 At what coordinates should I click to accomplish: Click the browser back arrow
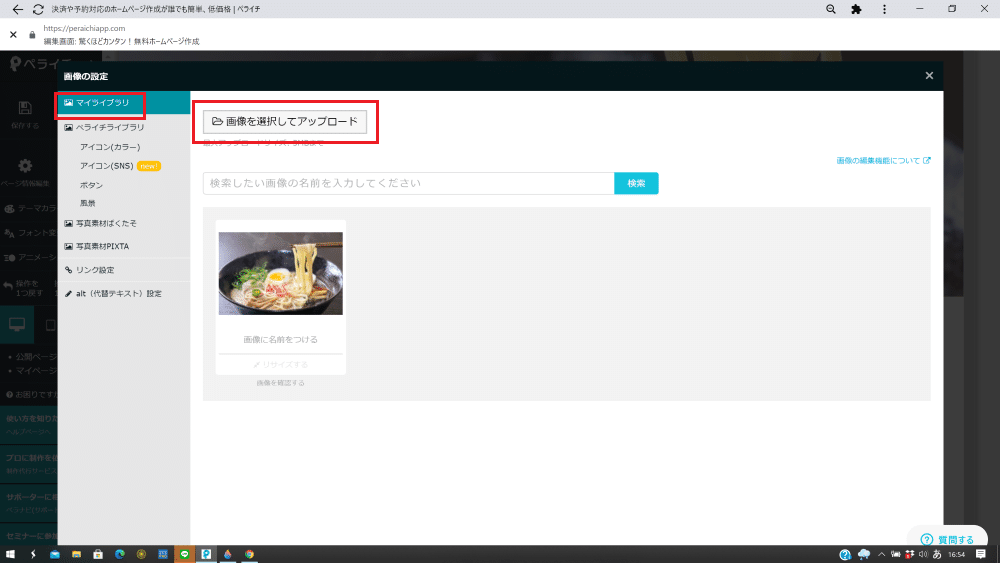(x=17, y=9)
